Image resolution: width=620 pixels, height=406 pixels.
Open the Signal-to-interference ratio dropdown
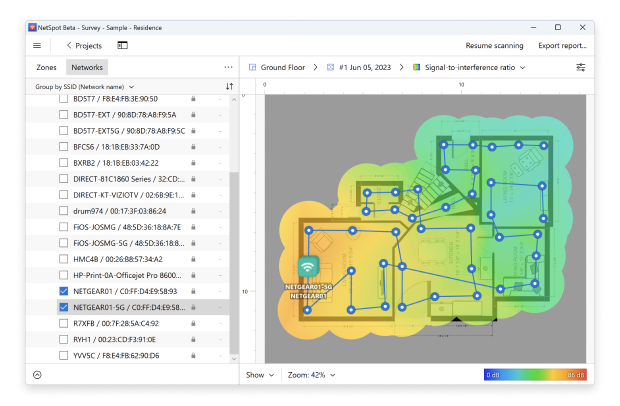[475, 67]
